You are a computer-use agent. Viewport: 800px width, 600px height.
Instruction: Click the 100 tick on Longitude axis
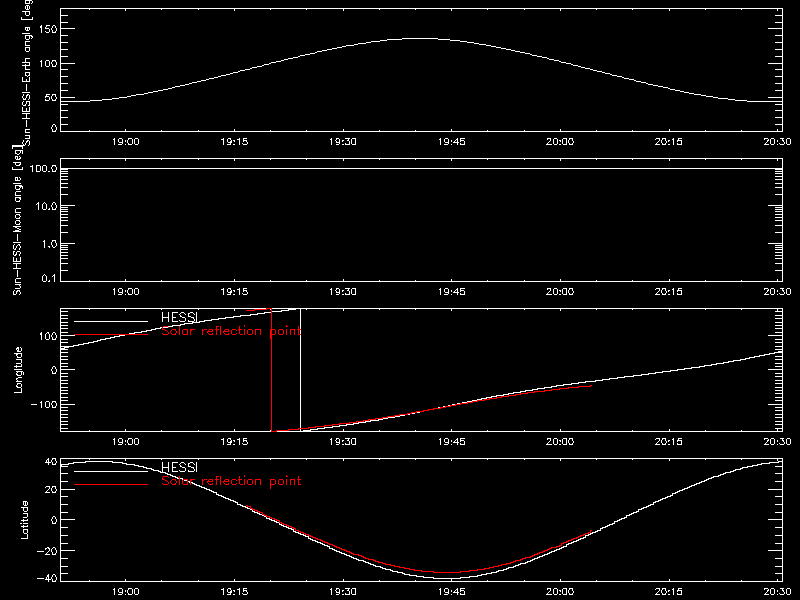click(47, 336)
